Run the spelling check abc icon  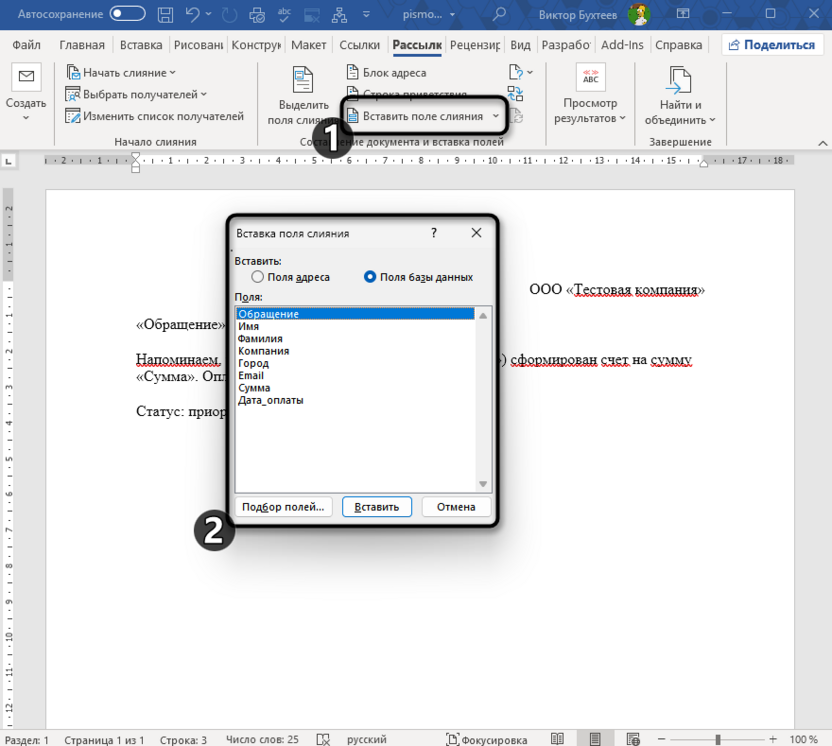pyautogui.click(x=284, y=14)
